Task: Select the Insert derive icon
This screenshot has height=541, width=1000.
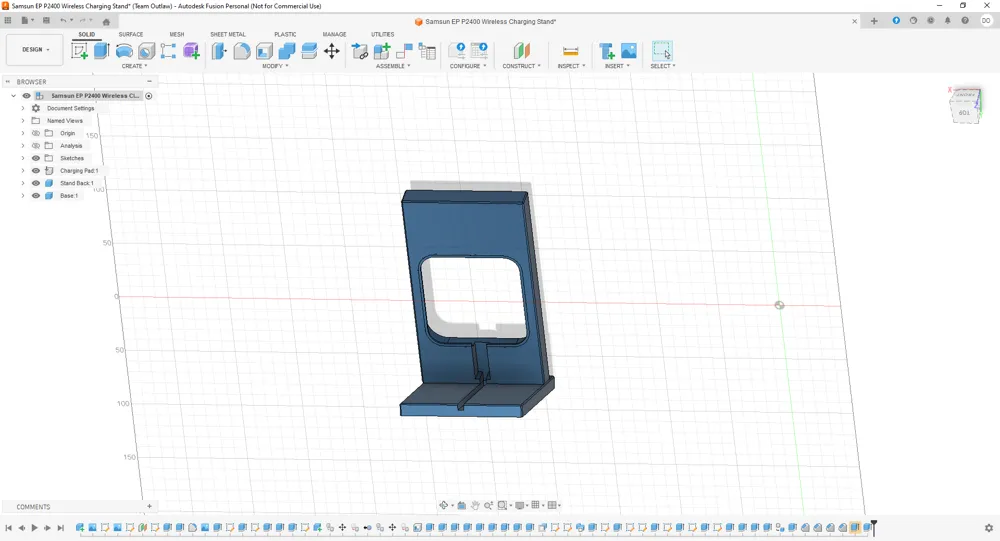Action: click(607, 51)
